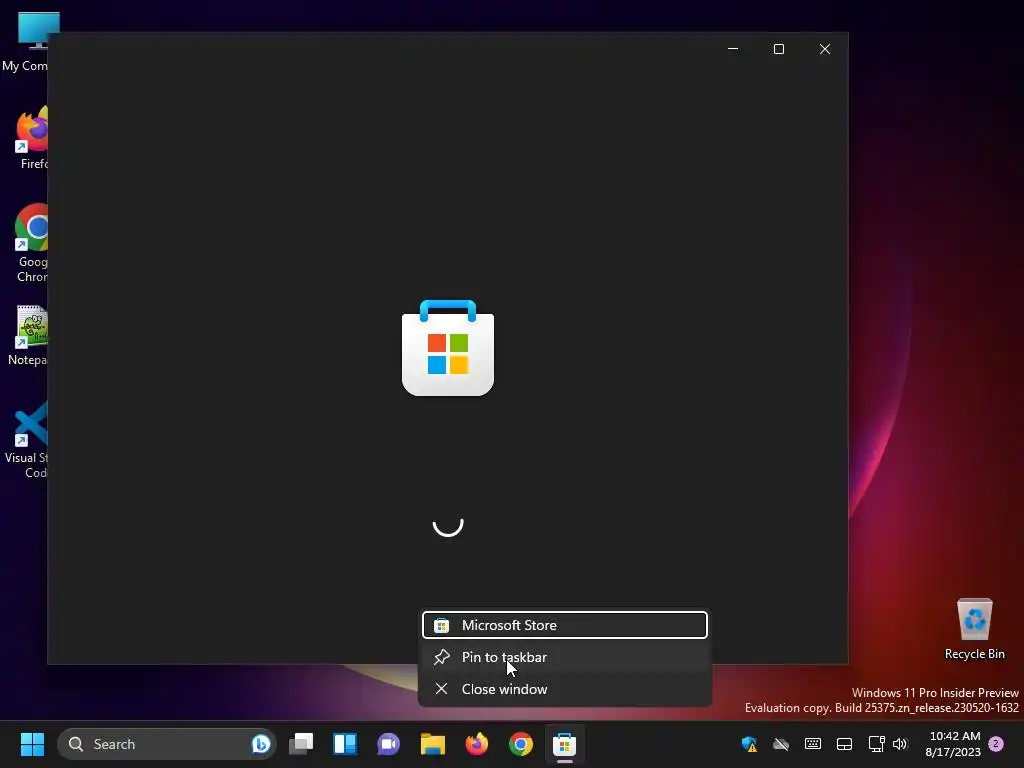
Task: Select the Notepad++ desktop shortcut
Action: [x=29, y=335]
